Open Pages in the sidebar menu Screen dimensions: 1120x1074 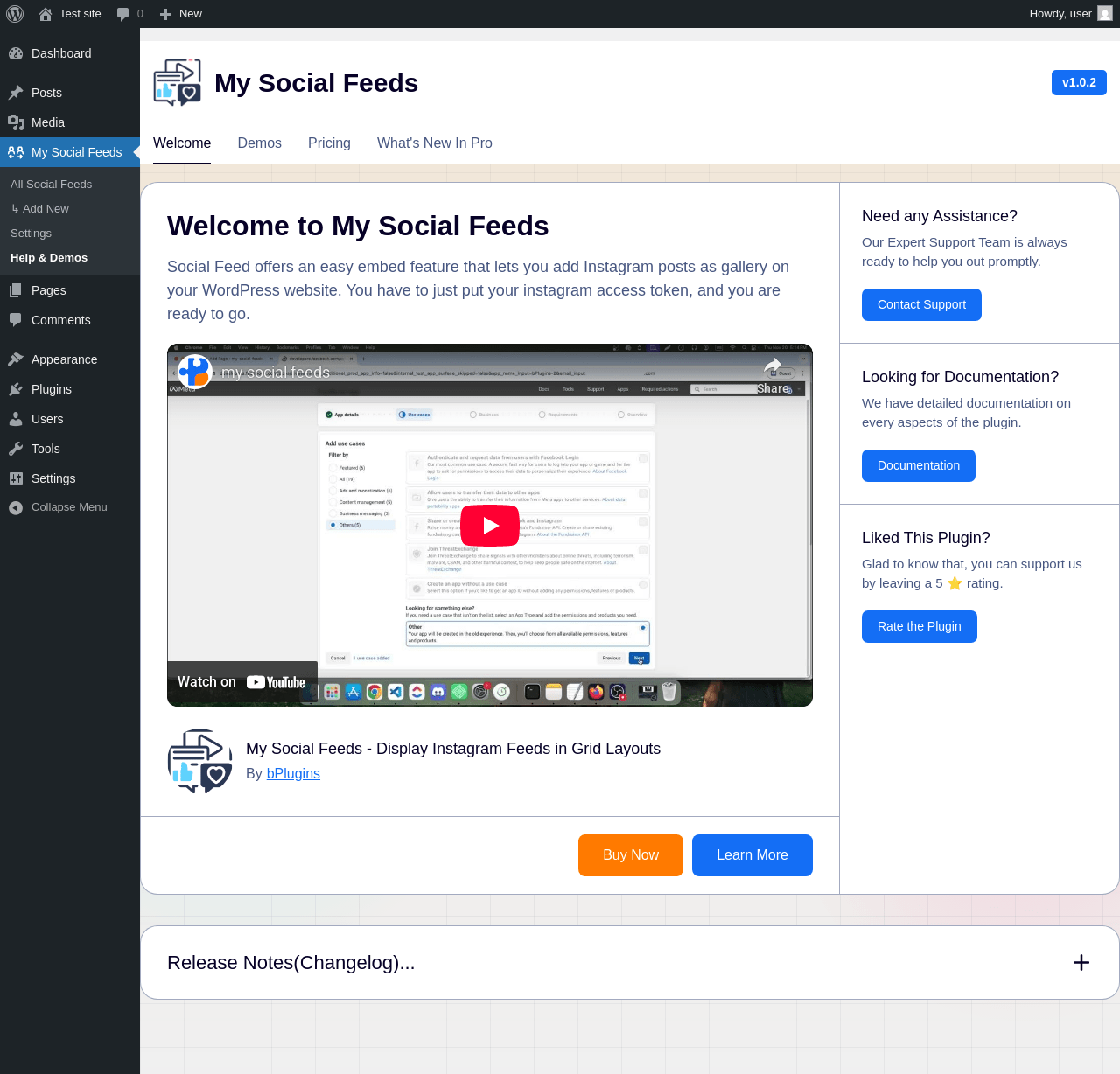(x=49, y=290)
